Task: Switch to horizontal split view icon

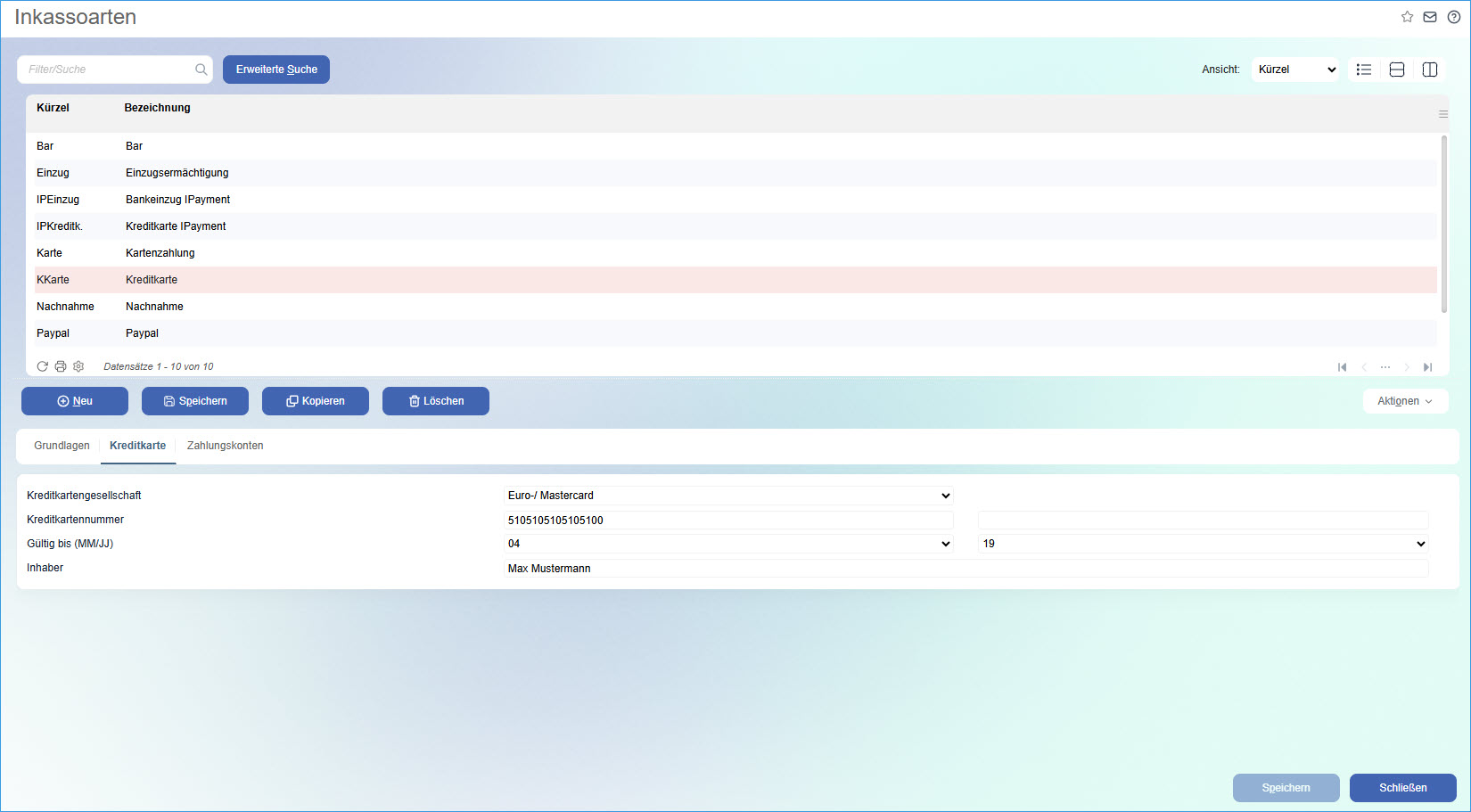Action: 1397,70
